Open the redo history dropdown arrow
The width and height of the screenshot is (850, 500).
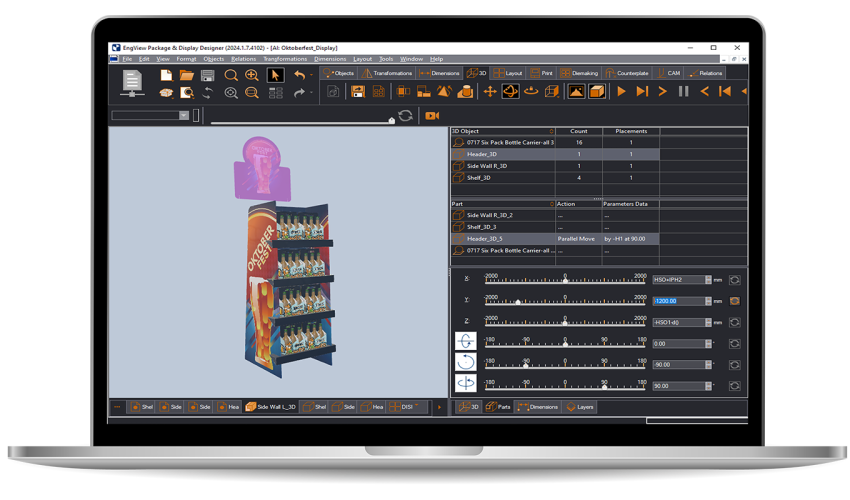tap(311, 93)
